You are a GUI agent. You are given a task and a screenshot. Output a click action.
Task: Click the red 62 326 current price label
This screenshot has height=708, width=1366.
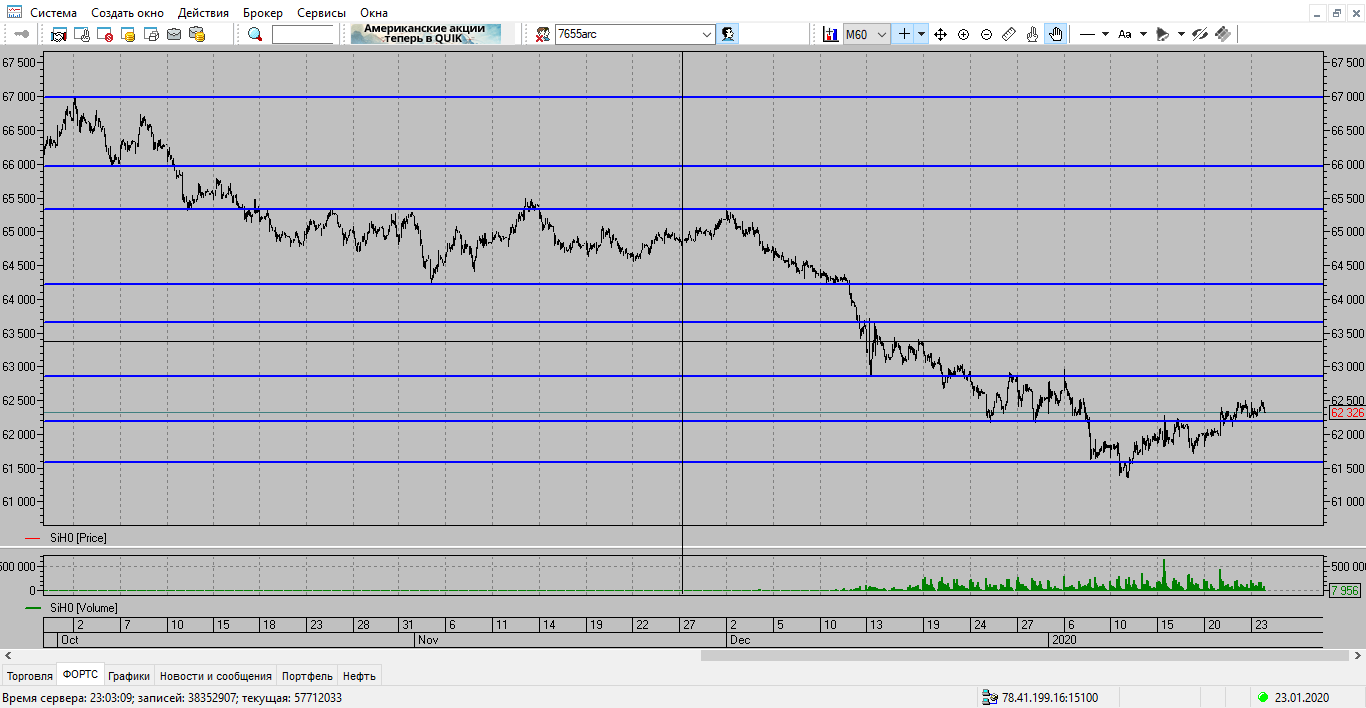click(1346, 413)
